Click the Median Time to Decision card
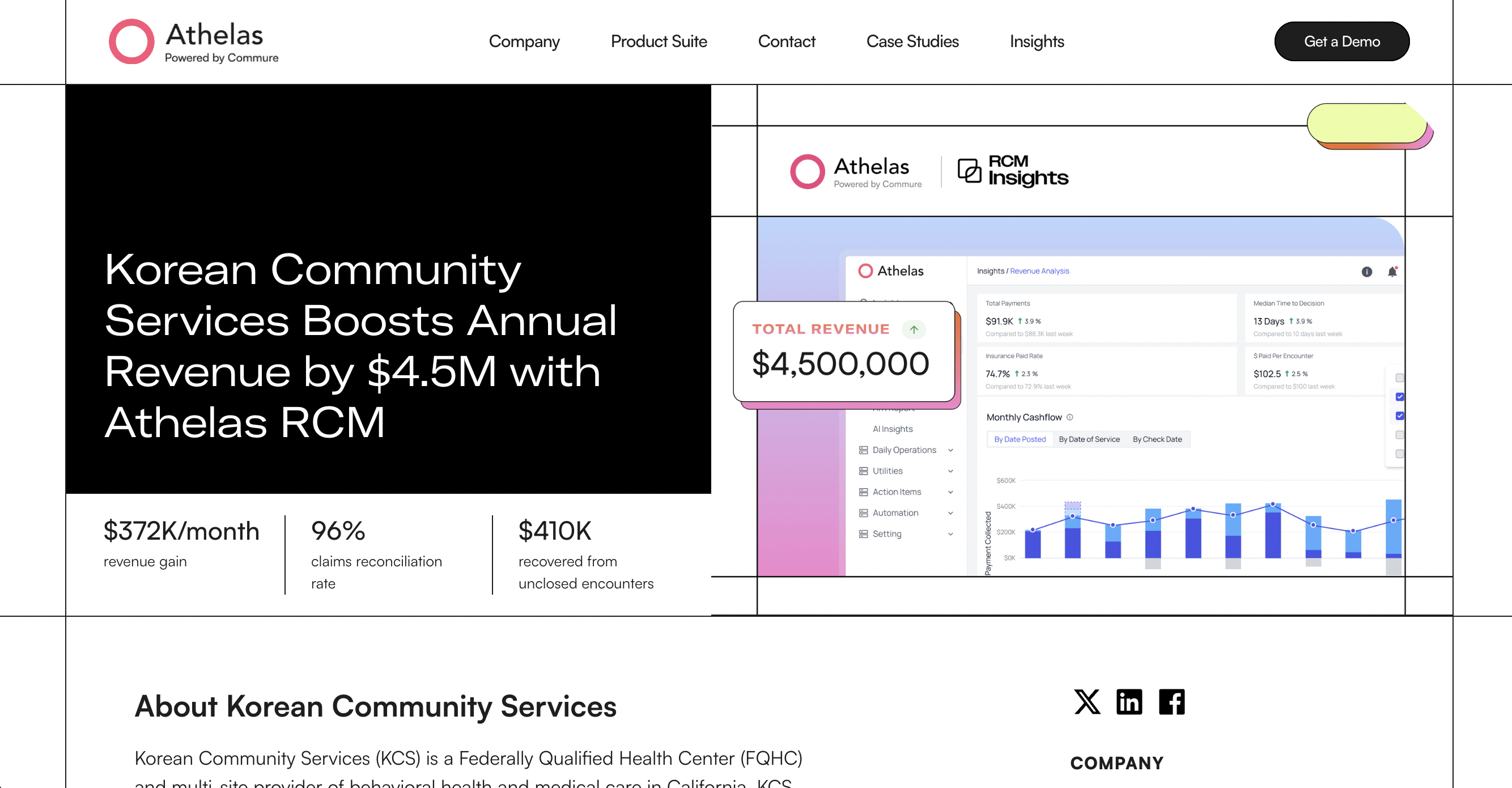 pos(1324,318)
